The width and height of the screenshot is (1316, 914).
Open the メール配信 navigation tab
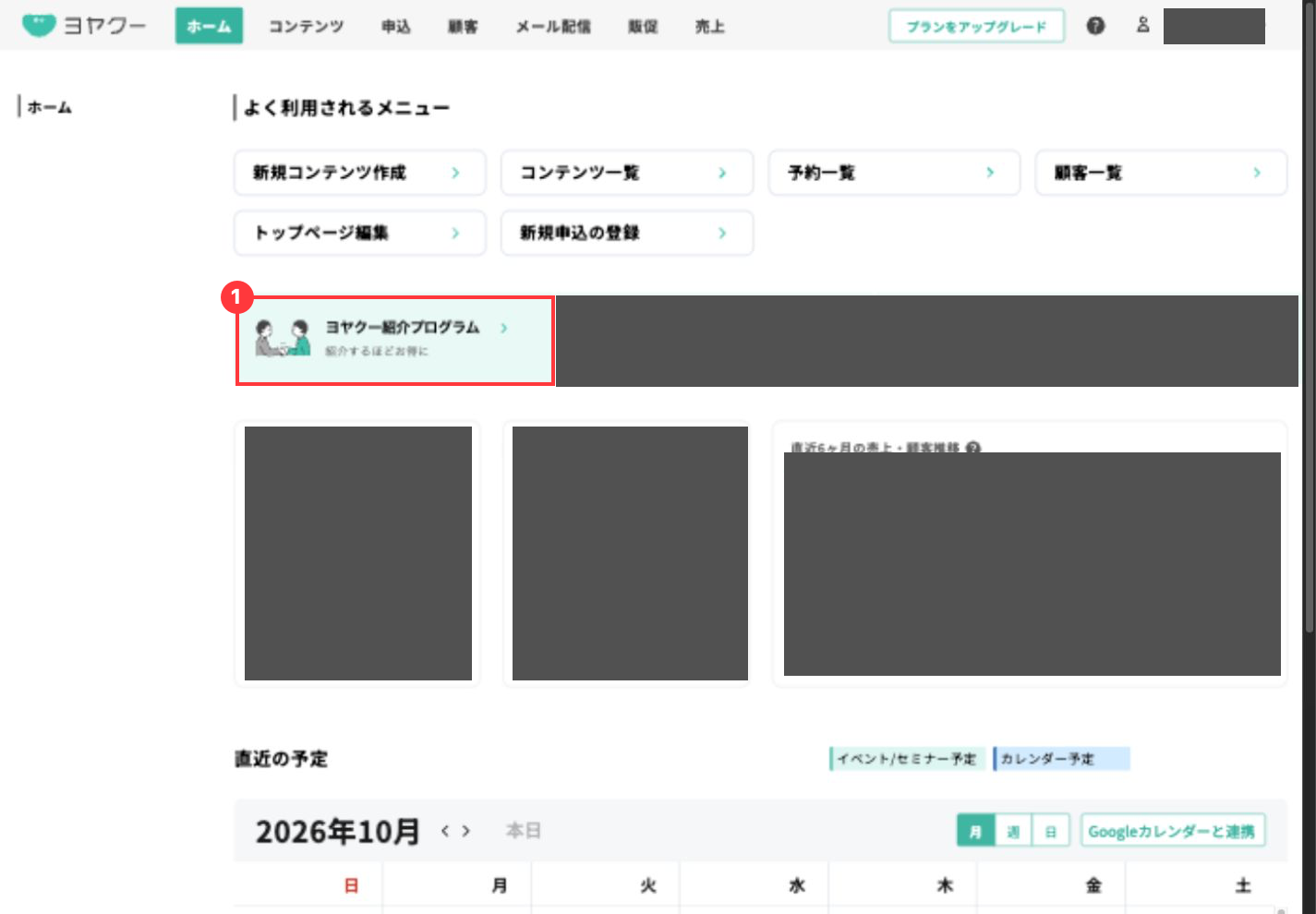point(553,27)
